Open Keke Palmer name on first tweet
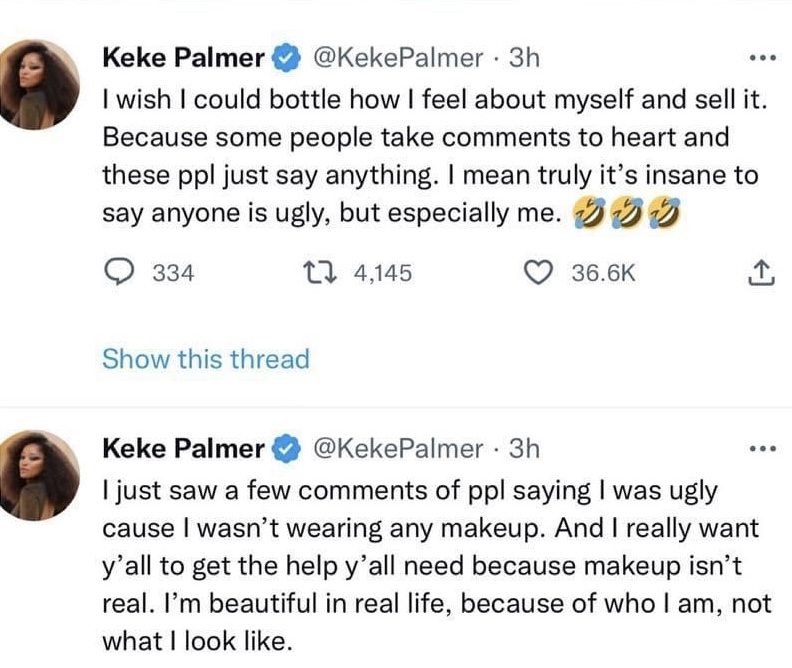Viewport: 792px width, 668px height. (x=183, y=58)
